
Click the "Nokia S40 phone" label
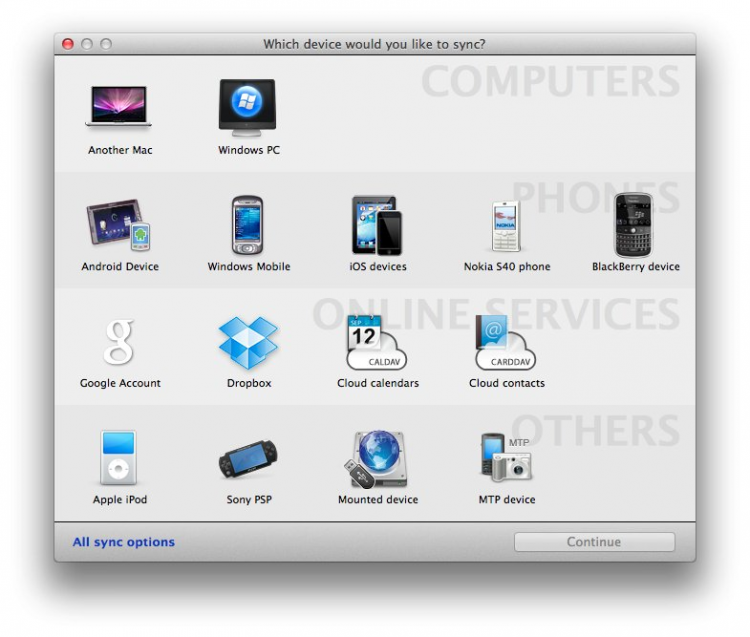(507, 266)
